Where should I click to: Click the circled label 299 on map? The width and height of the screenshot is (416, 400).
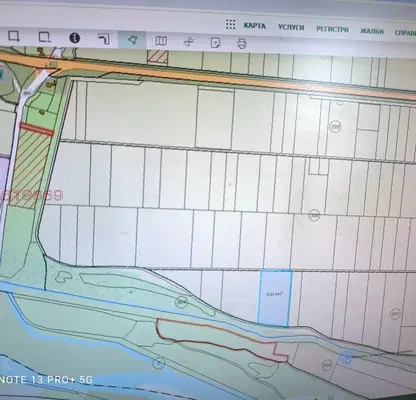[x=334, y=127]
